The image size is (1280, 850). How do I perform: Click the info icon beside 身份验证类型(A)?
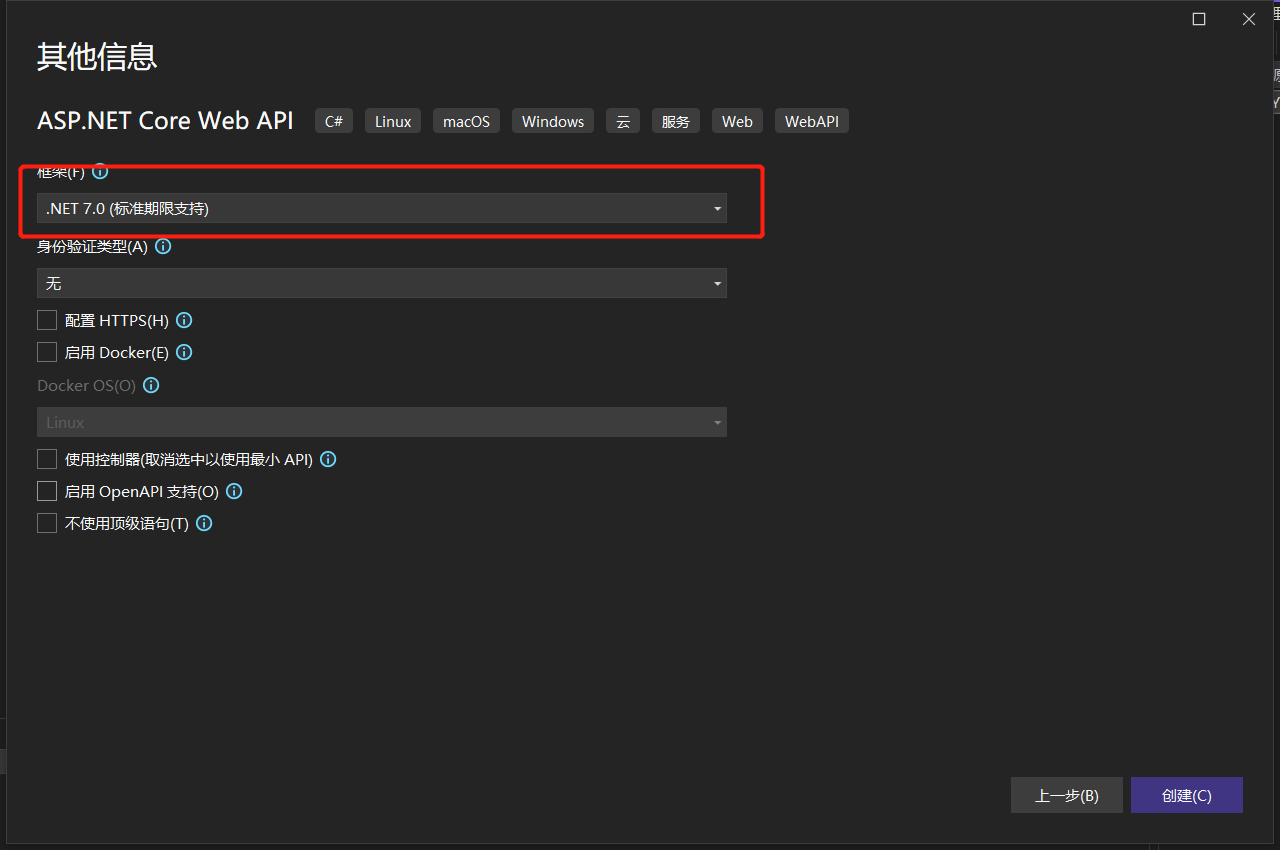163,246
